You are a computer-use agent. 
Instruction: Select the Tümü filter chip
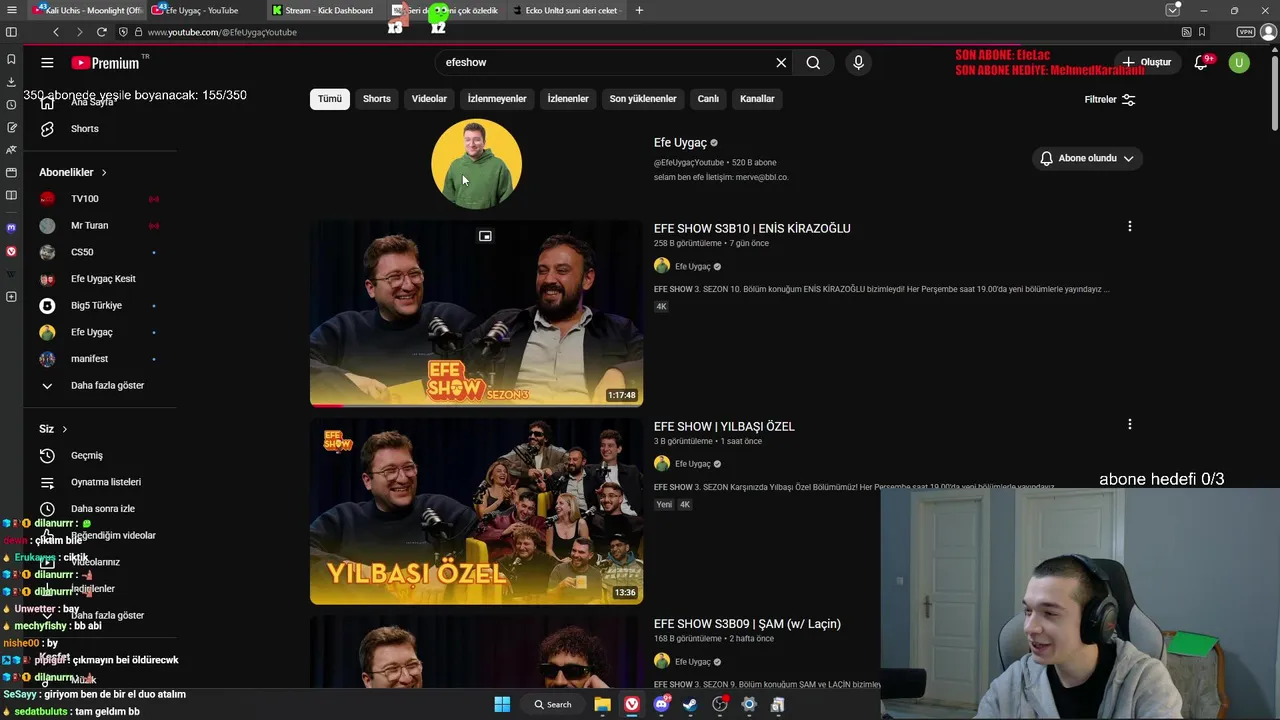click(x=330, y=99)
